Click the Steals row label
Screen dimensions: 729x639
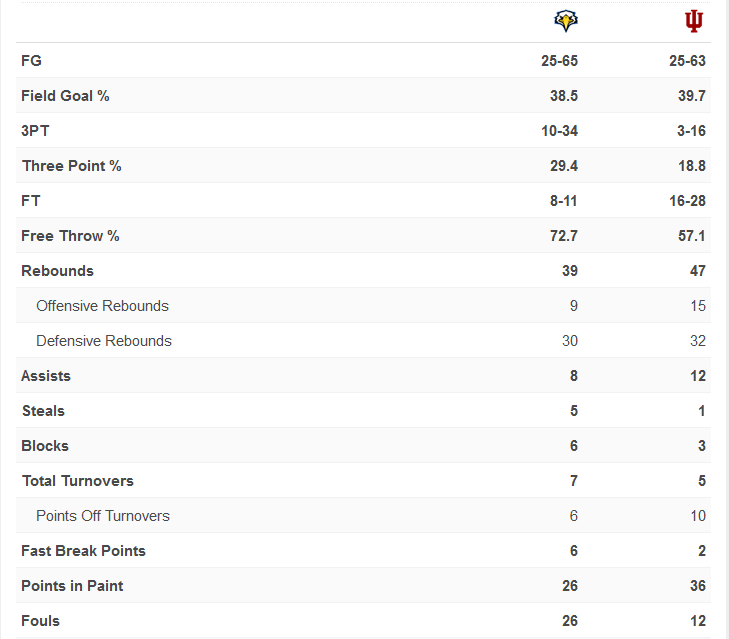(43, 411)
